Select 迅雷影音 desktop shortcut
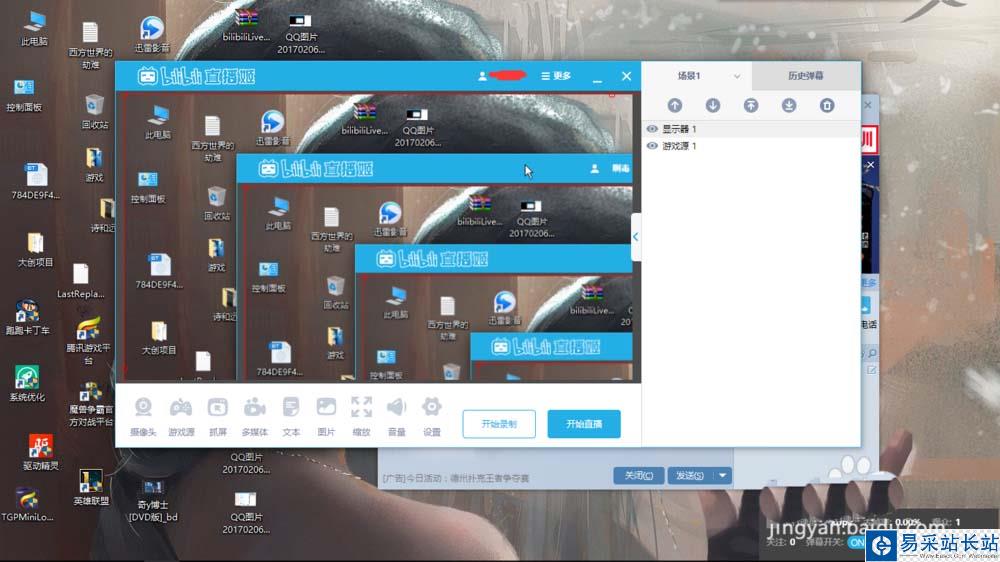Viewport: 1000px width, 562px height. coord(152,34)
